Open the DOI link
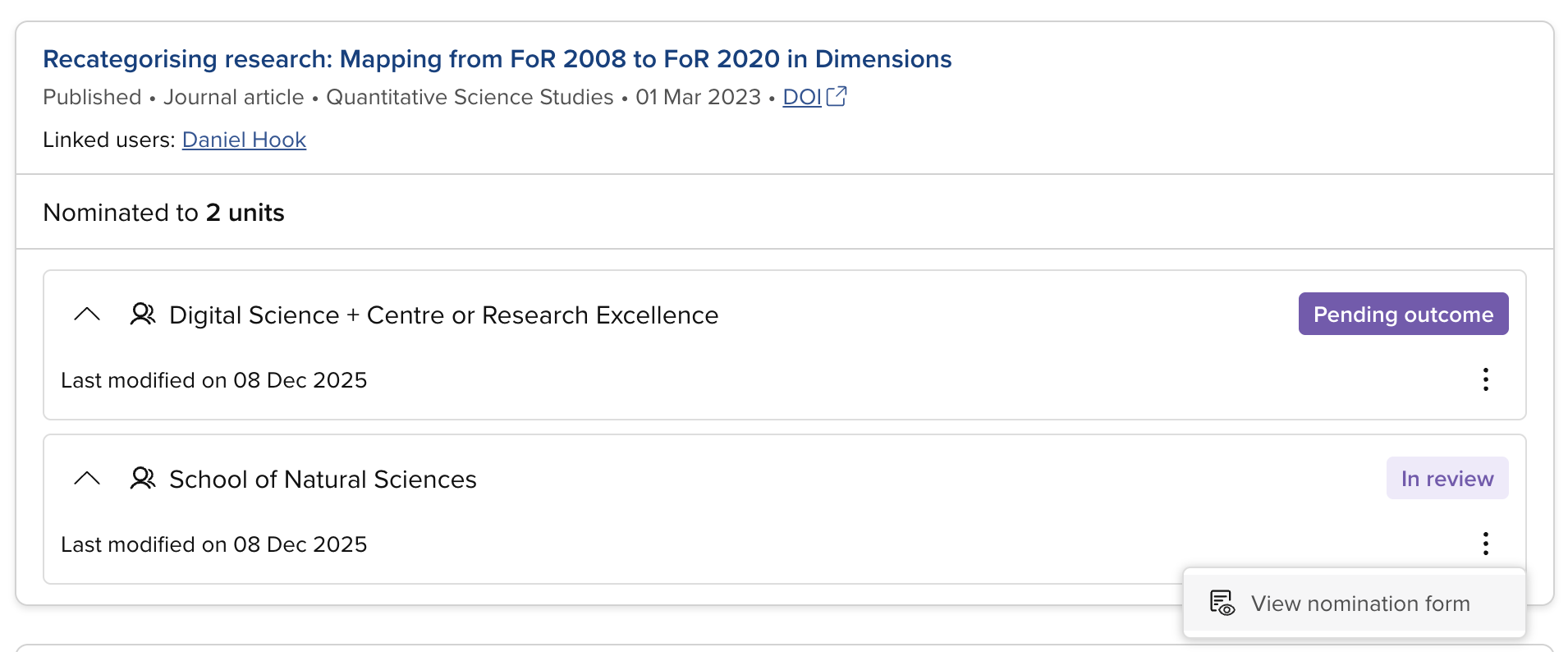 [x=801, y=97]
